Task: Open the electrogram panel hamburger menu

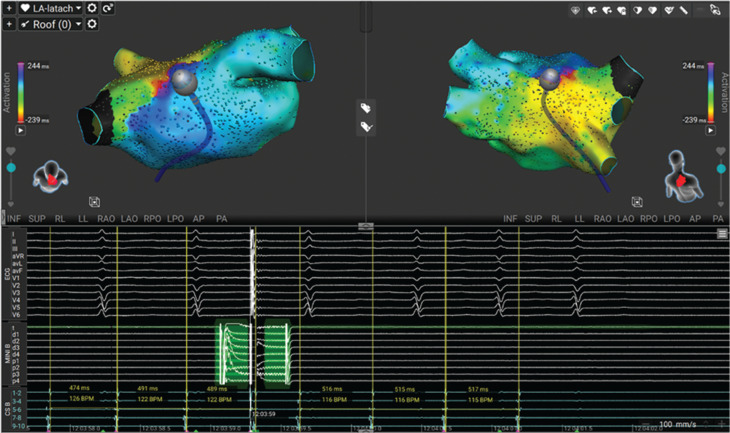Action: click(721, 232)
